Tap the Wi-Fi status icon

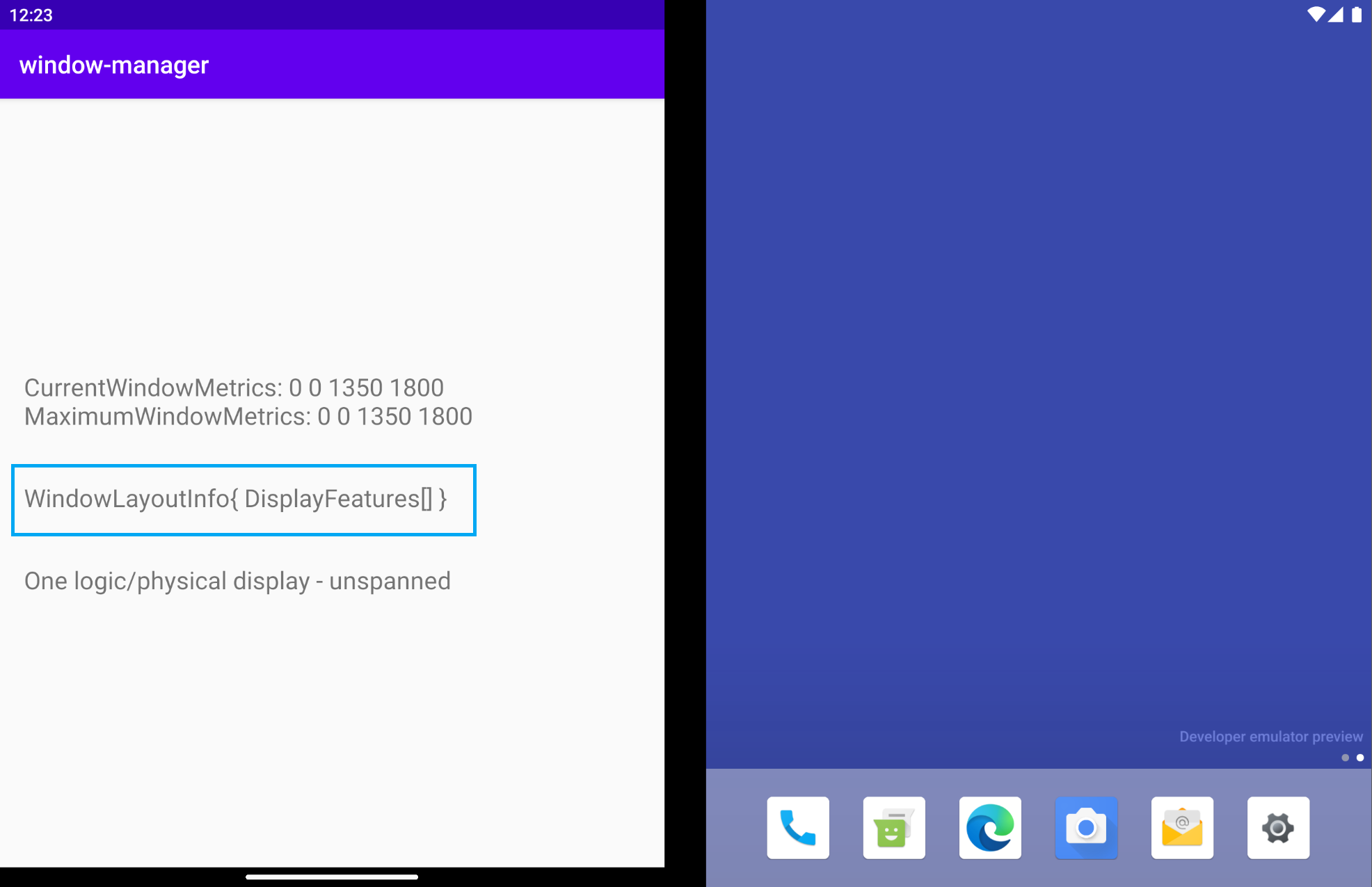(x=1316, y=15)
